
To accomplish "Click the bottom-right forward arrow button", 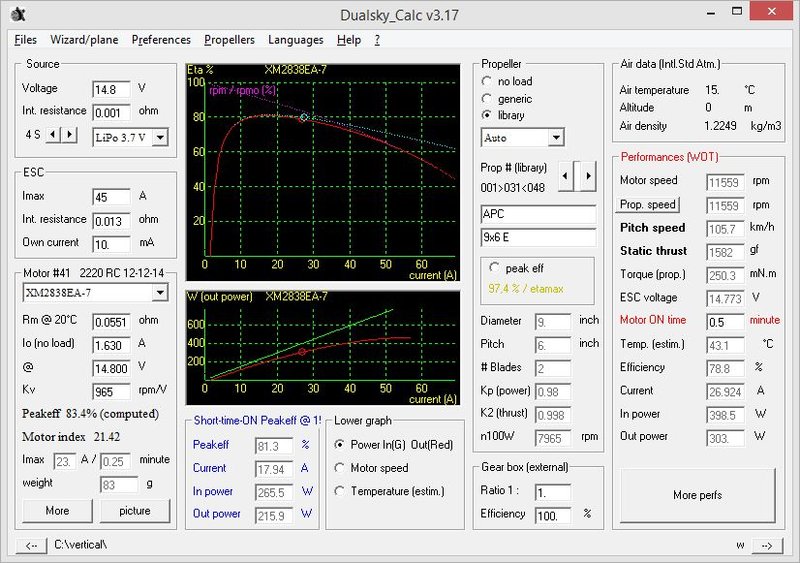I will tap(765, 545).
